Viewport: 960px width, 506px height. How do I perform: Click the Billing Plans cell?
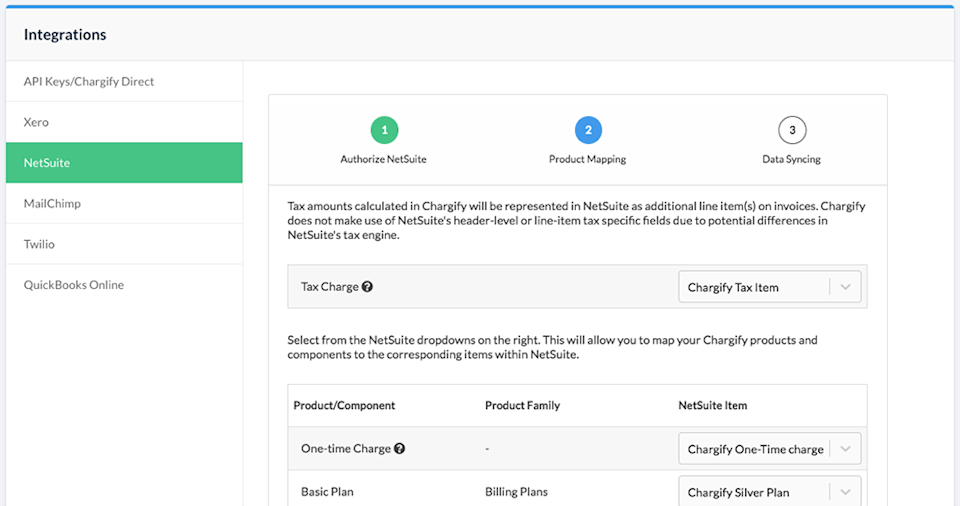[516, 492]
